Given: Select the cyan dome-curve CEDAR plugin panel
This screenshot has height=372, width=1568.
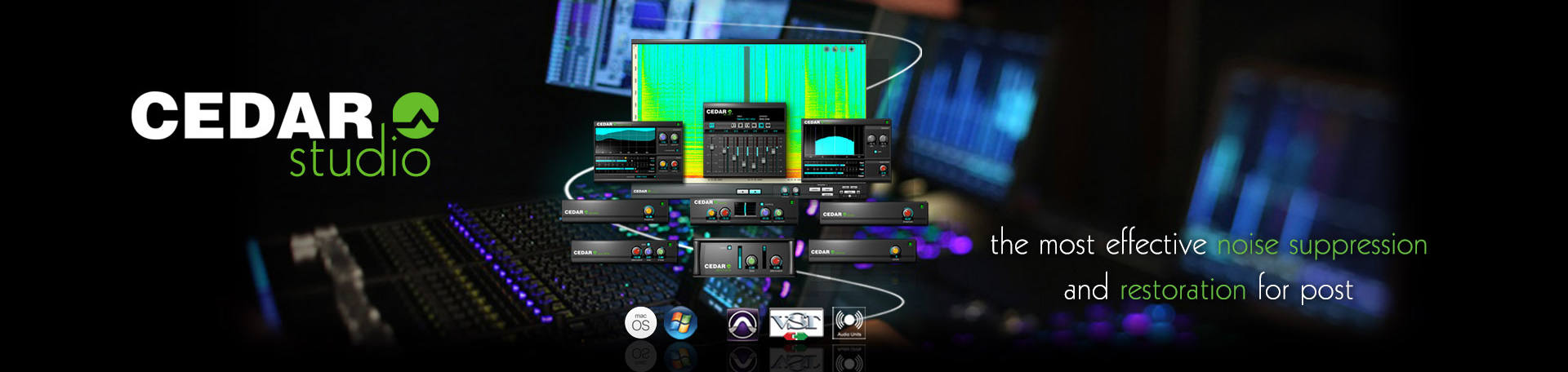Looking at the screenshot, I should [x=847, y=149].
